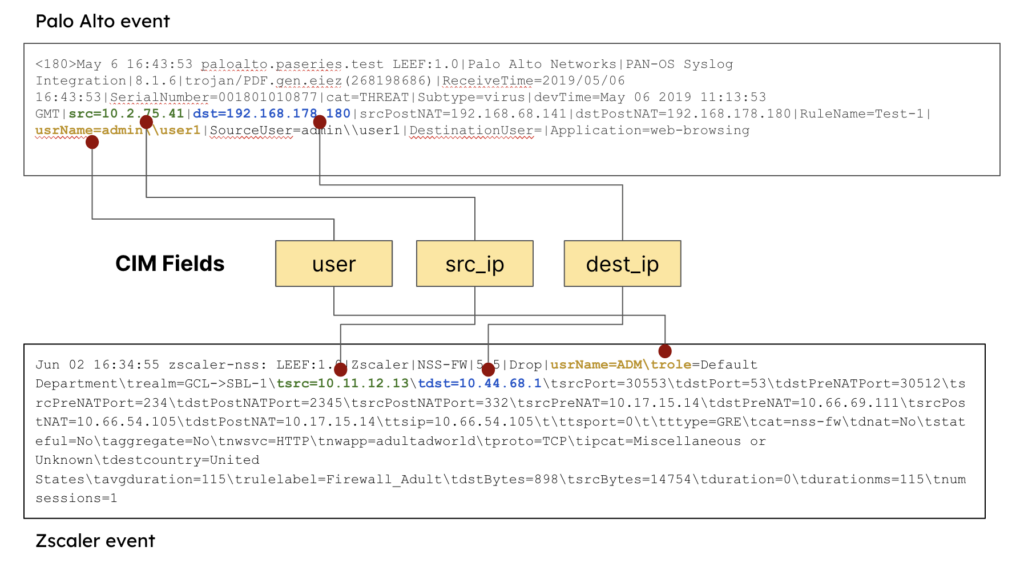Click green "tsrc=10.11.12.13" in Zscaler event
This screenshot has width=1024, height=567.
(x=343, y=383)
